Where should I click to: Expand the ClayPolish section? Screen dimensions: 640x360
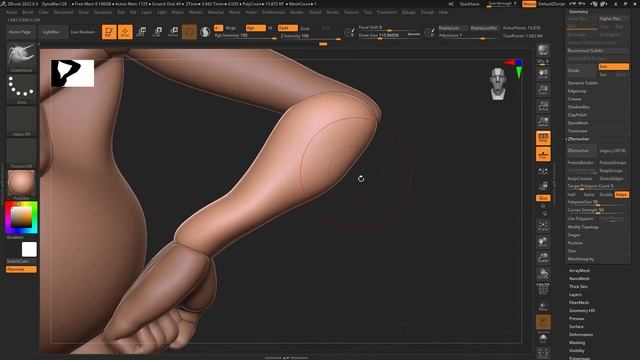click(578, 115)
